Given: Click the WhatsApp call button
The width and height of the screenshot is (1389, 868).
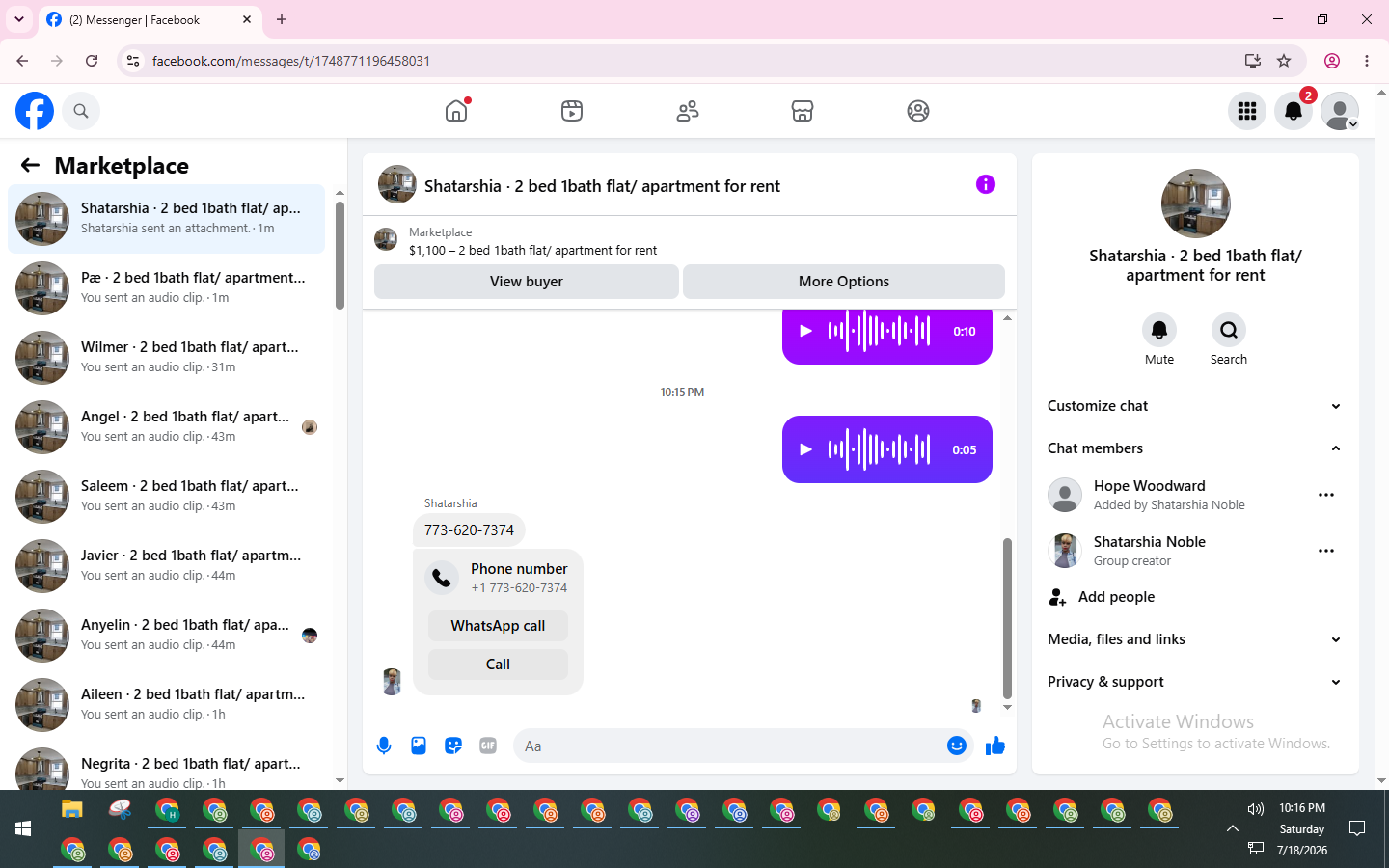Looking at the screenshot, I should [498, 626].
